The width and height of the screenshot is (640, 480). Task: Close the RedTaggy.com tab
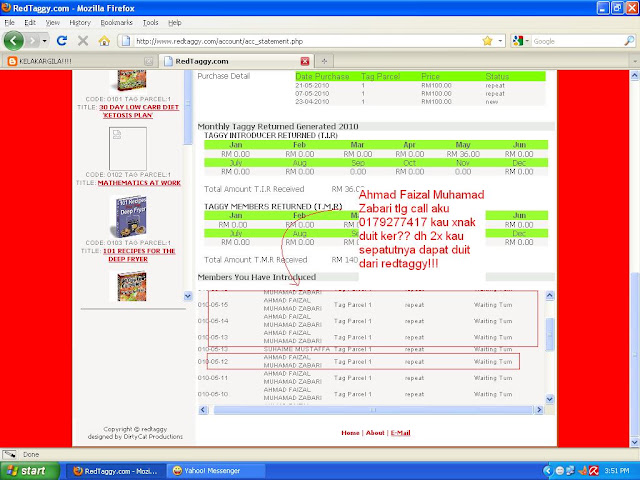(x=305, y=61)
